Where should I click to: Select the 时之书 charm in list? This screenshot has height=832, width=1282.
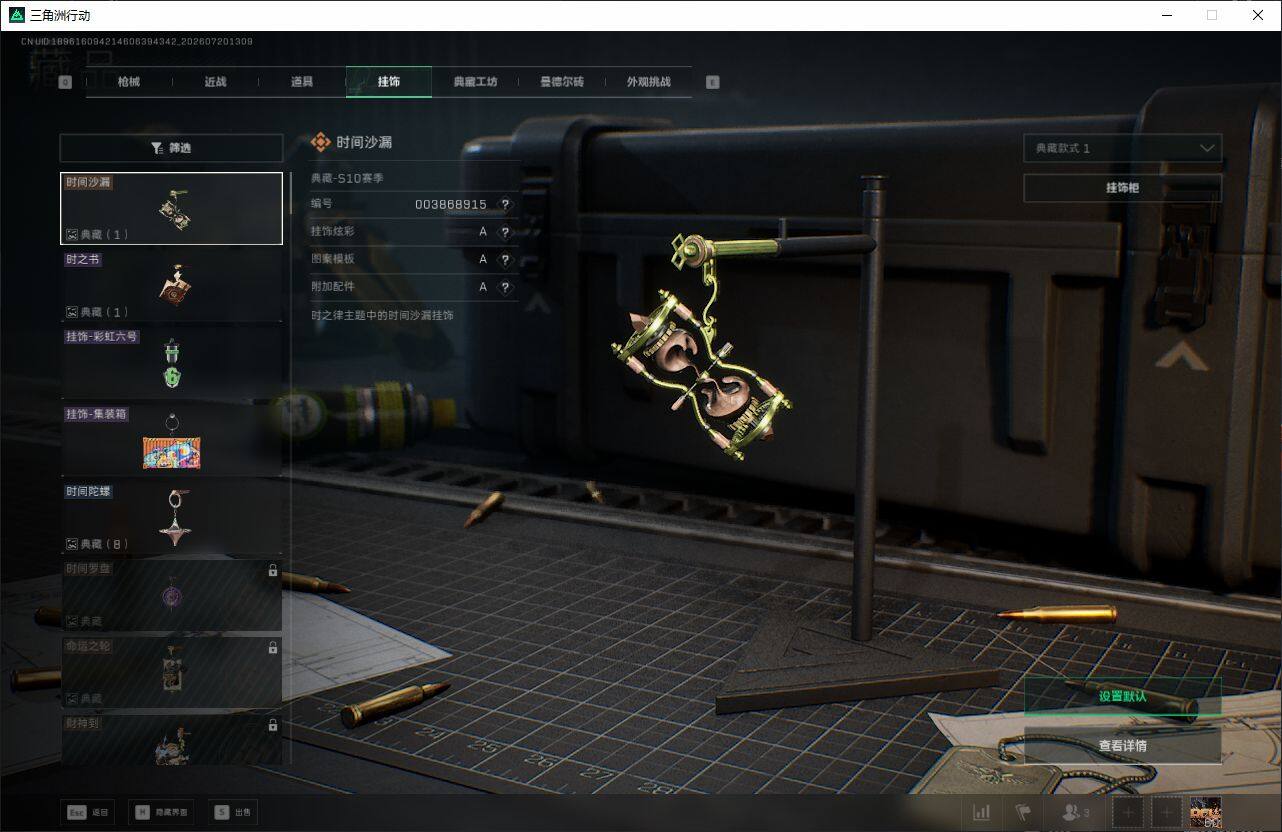point(172,286)
